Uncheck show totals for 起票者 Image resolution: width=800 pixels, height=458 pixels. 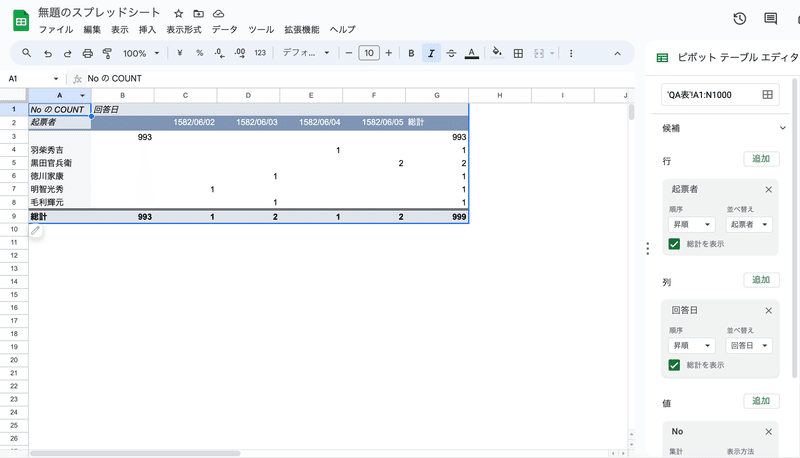[674, 244]
